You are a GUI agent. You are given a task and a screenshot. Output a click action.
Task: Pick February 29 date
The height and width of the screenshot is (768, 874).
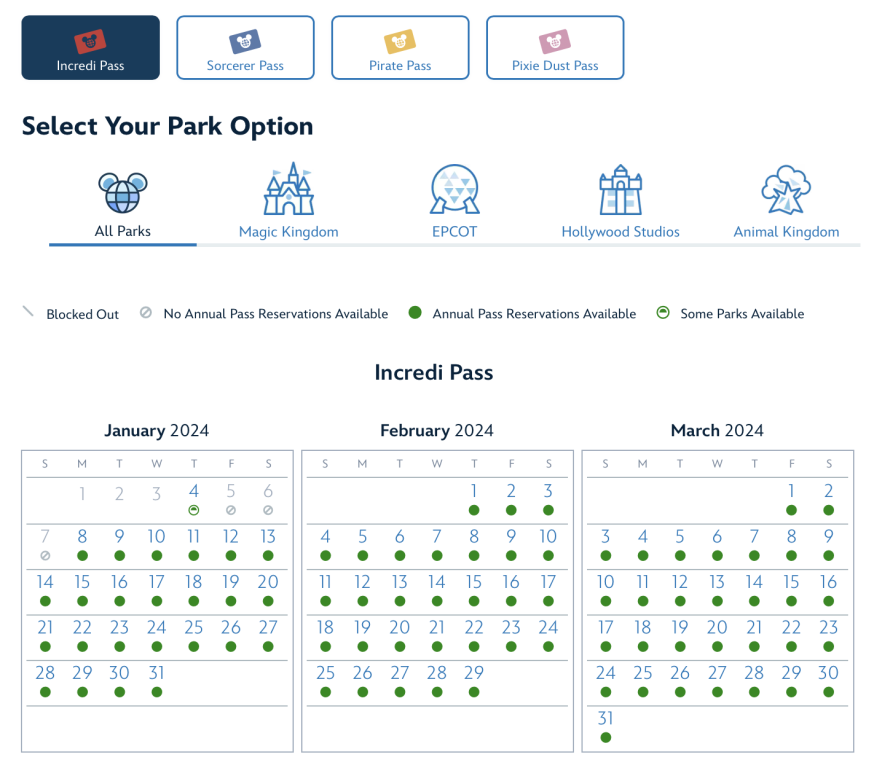click(474, 673)
